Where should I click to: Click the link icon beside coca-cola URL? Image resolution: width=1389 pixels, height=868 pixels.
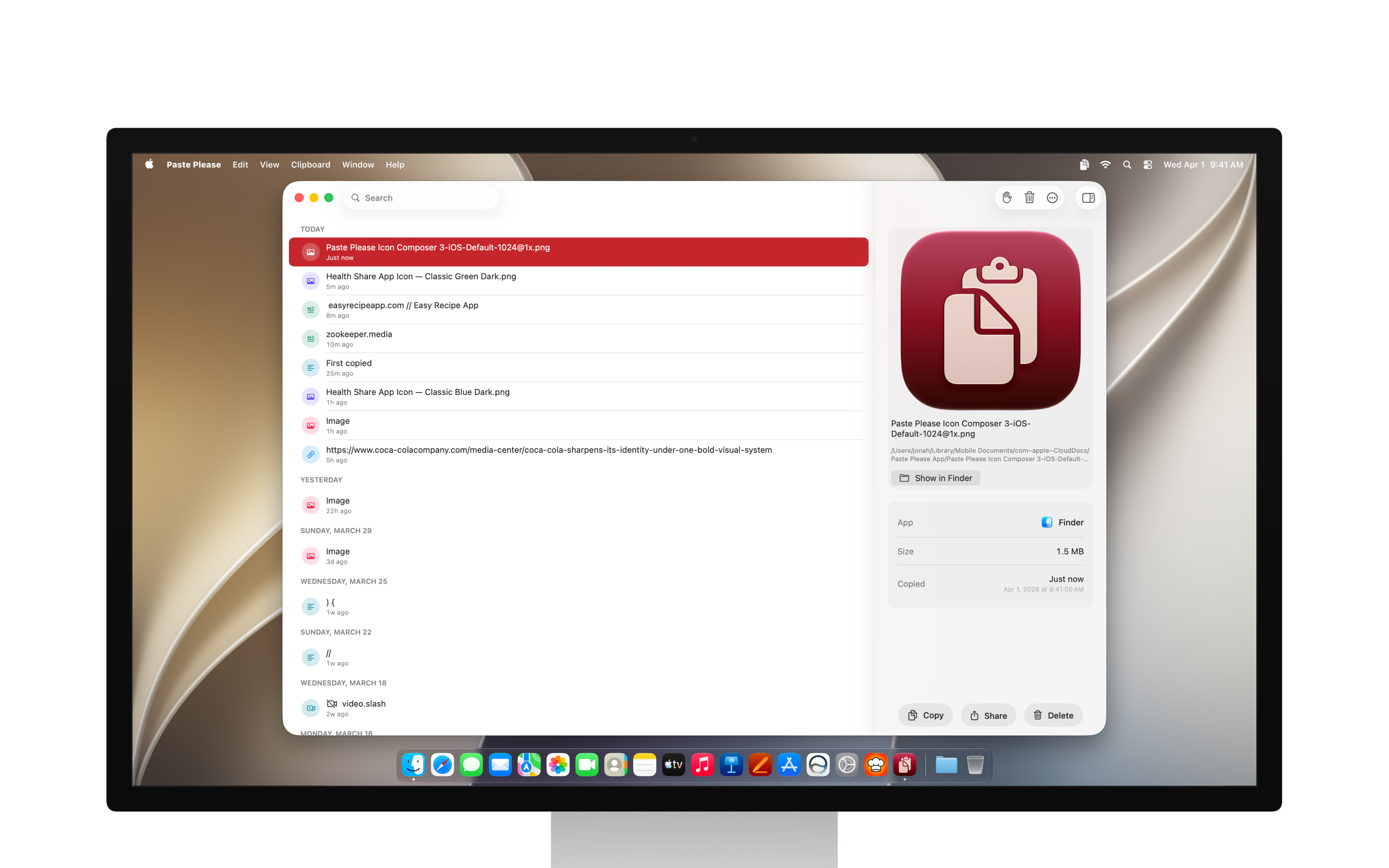[311, 455]
